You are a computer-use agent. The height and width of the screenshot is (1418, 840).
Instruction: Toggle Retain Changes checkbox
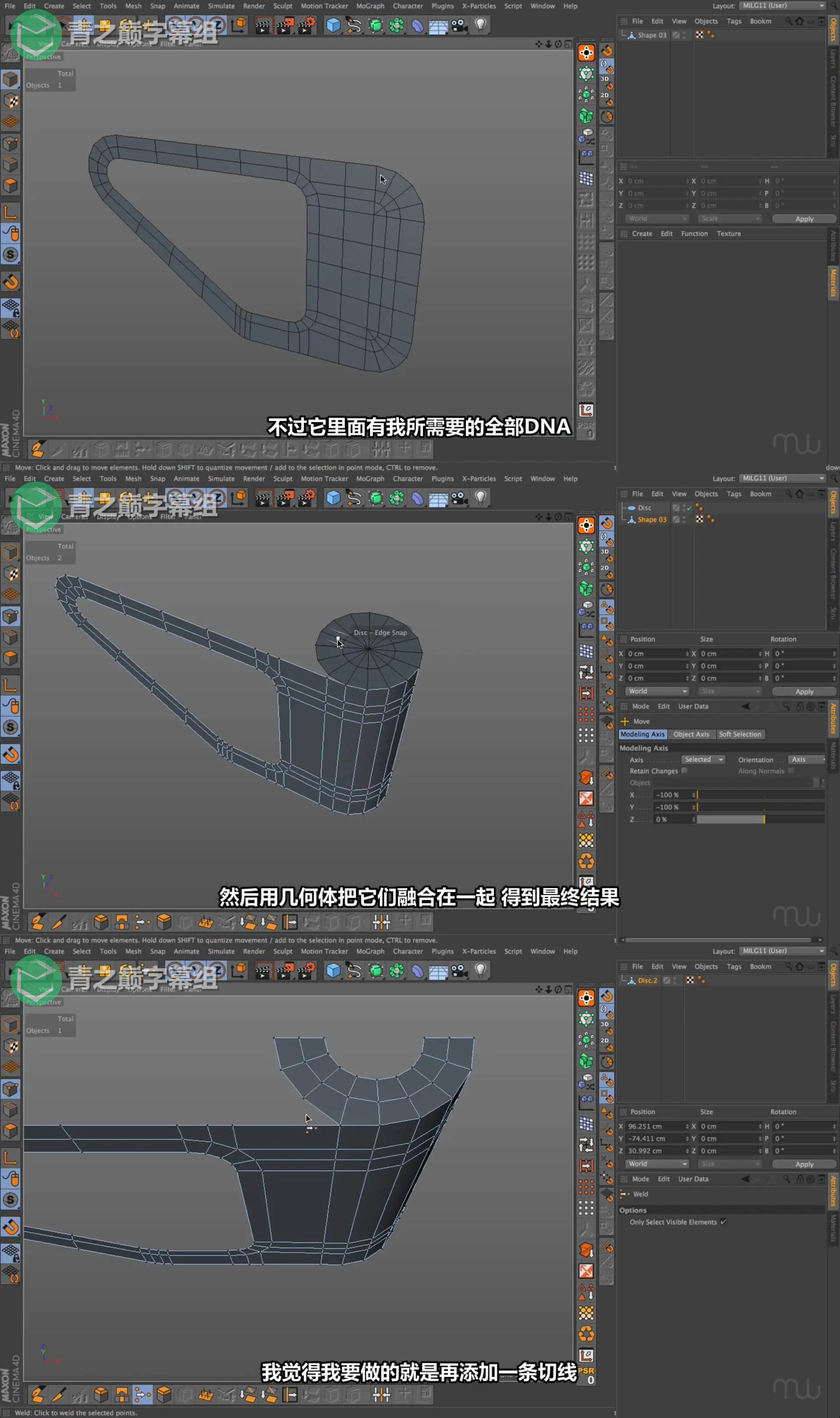coord(684,770)
